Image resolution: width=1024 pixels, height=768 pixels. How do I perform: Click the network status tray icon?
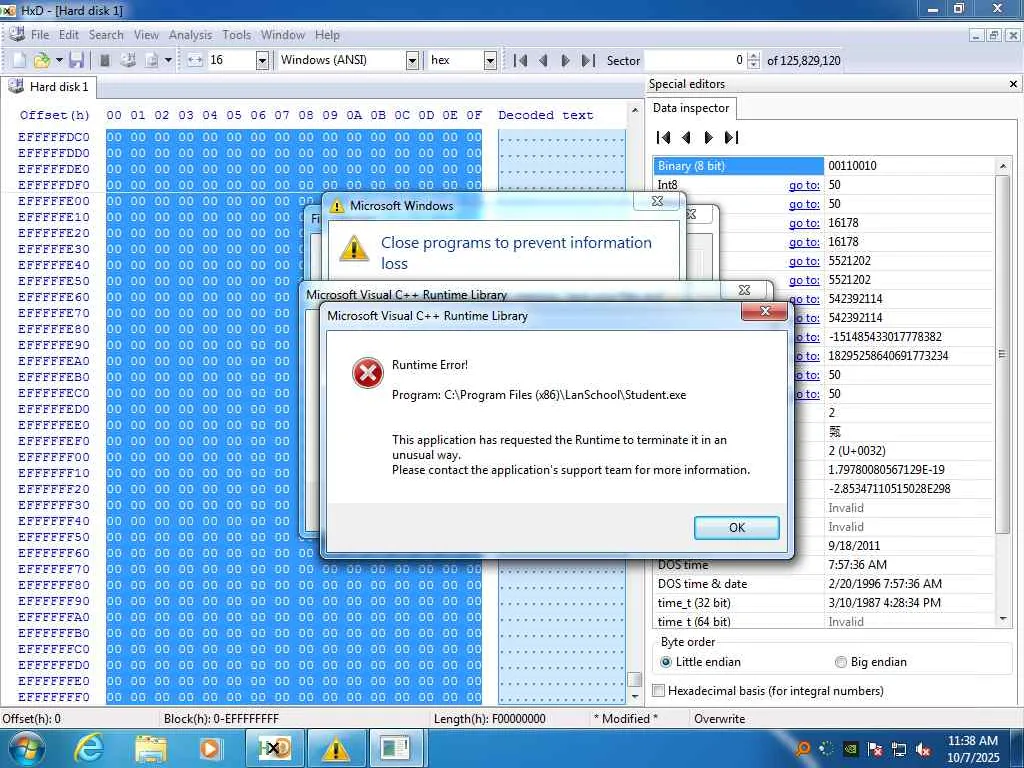[x=899, y=750]
